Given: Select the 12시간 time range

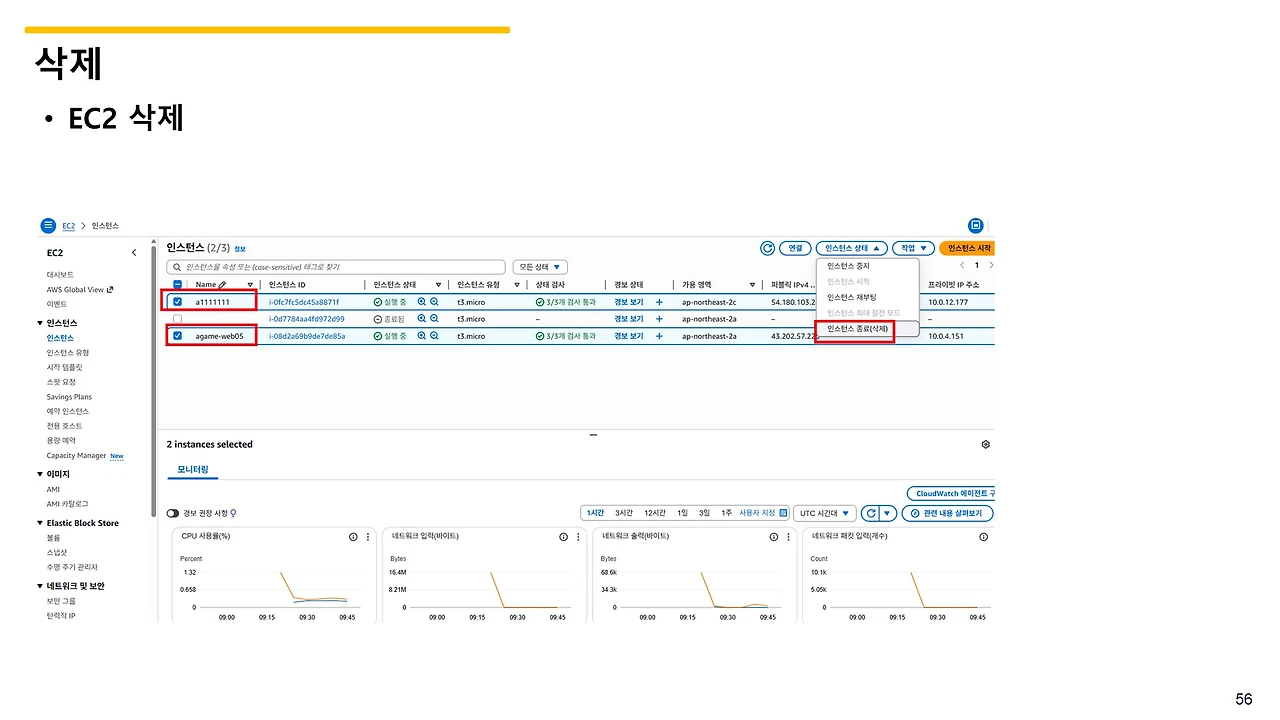Looking at the screenshot, I should [655, 513].
